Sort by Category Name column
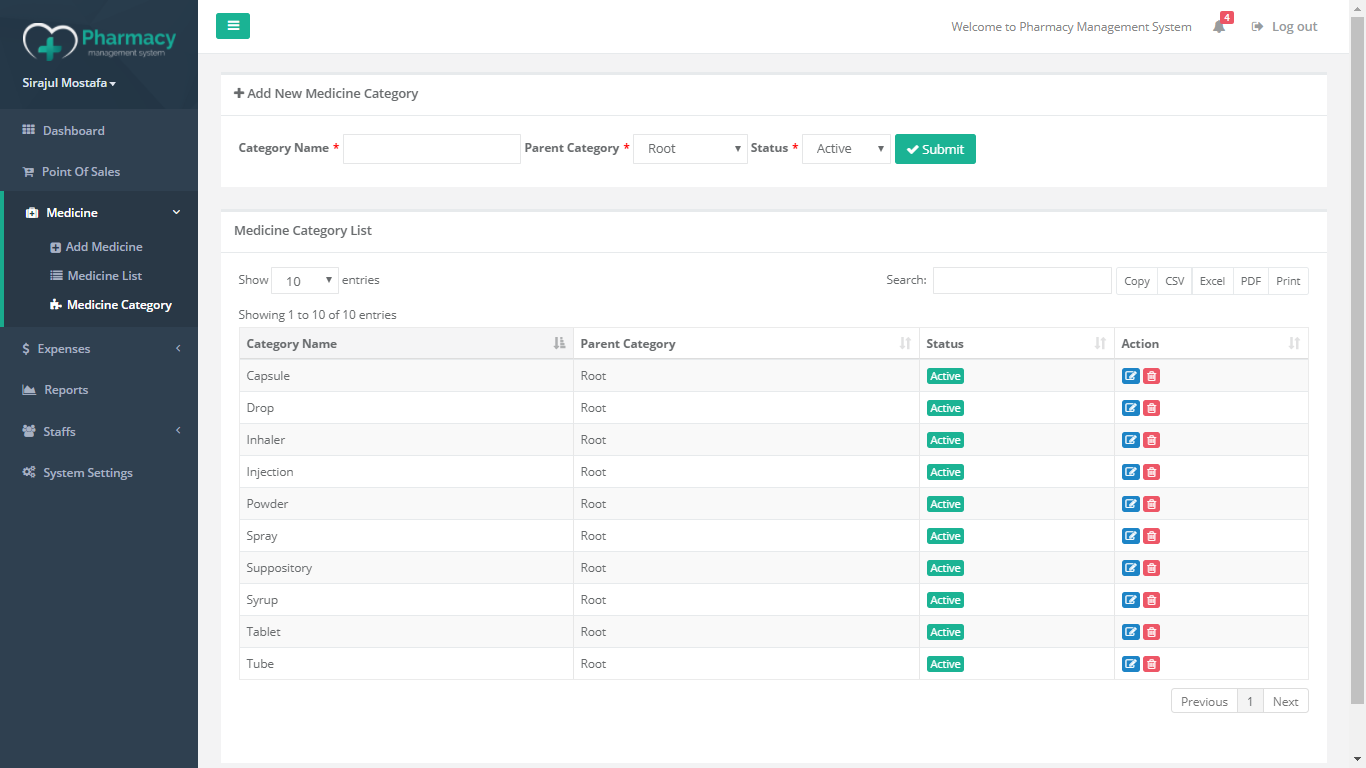This screenshot has height=768, width=1366. tap(406, 344)
